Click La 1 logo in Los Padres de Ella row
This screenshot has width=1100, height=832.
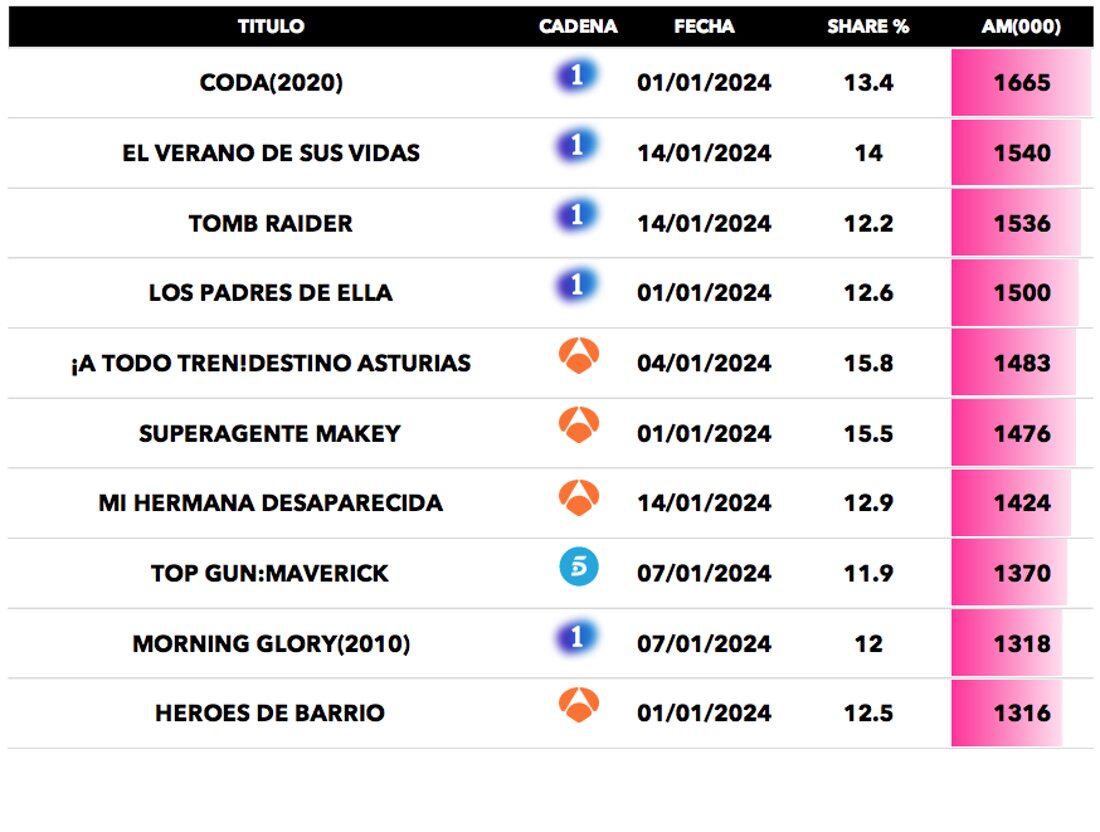pos(577,287)
